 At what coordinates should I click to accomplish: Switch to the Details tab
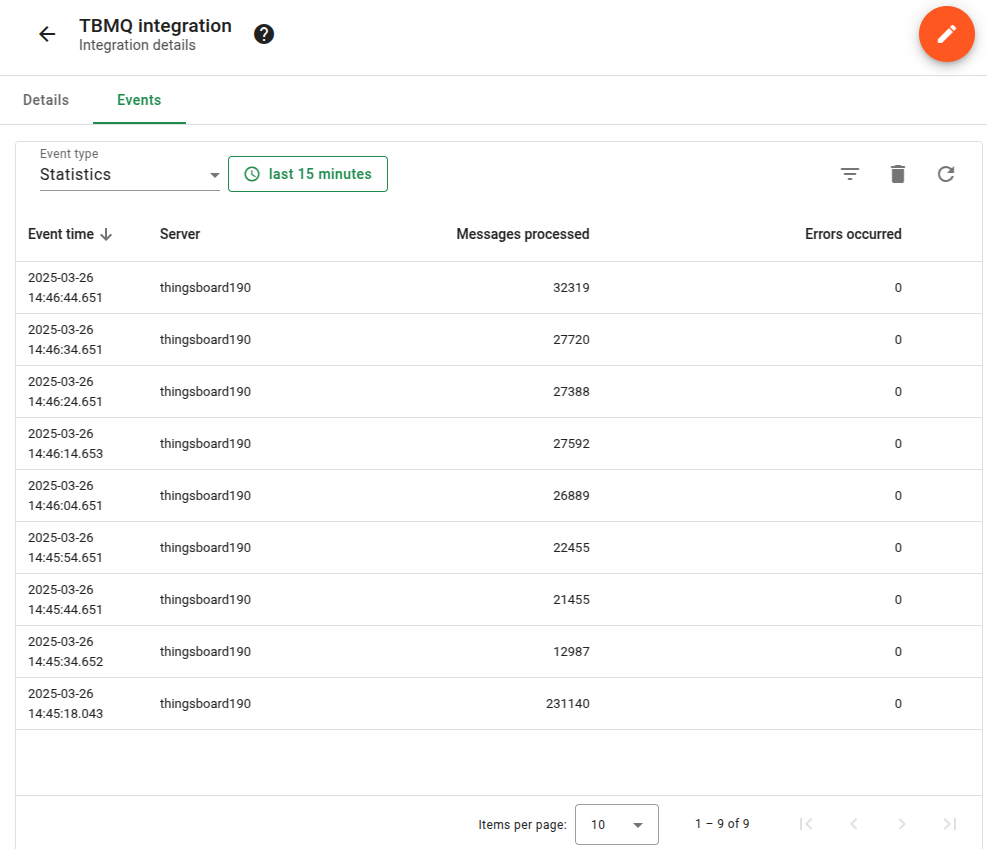46,100
